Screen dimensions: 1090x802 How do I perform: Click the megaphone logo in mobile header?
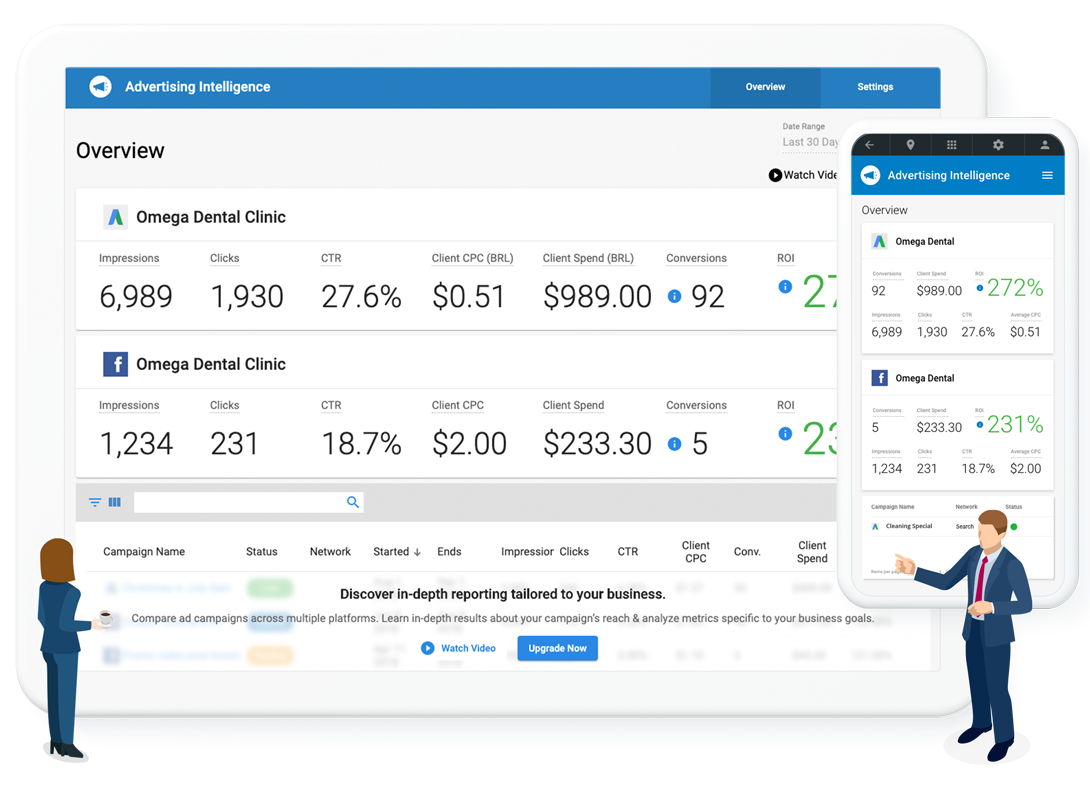click(870, 175)
